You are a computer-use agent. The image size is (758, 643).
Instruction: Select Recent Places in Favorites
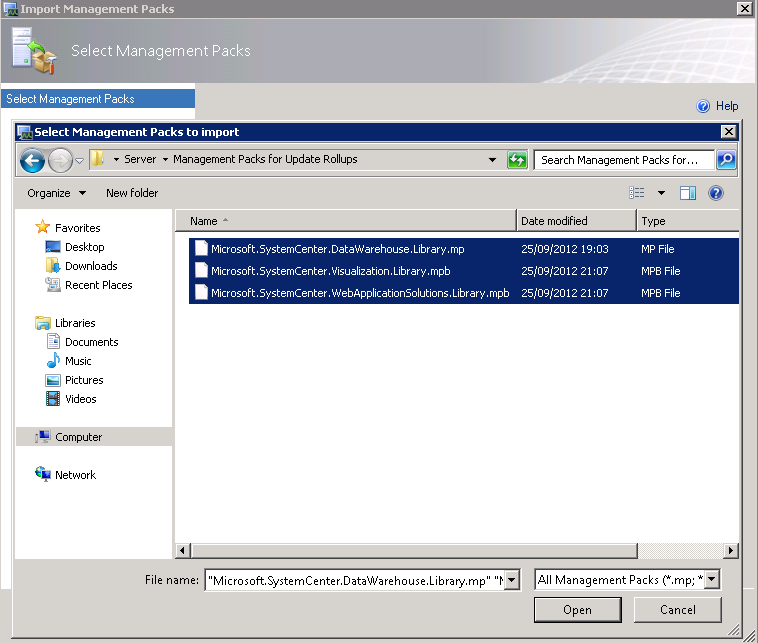coord(99,285)
